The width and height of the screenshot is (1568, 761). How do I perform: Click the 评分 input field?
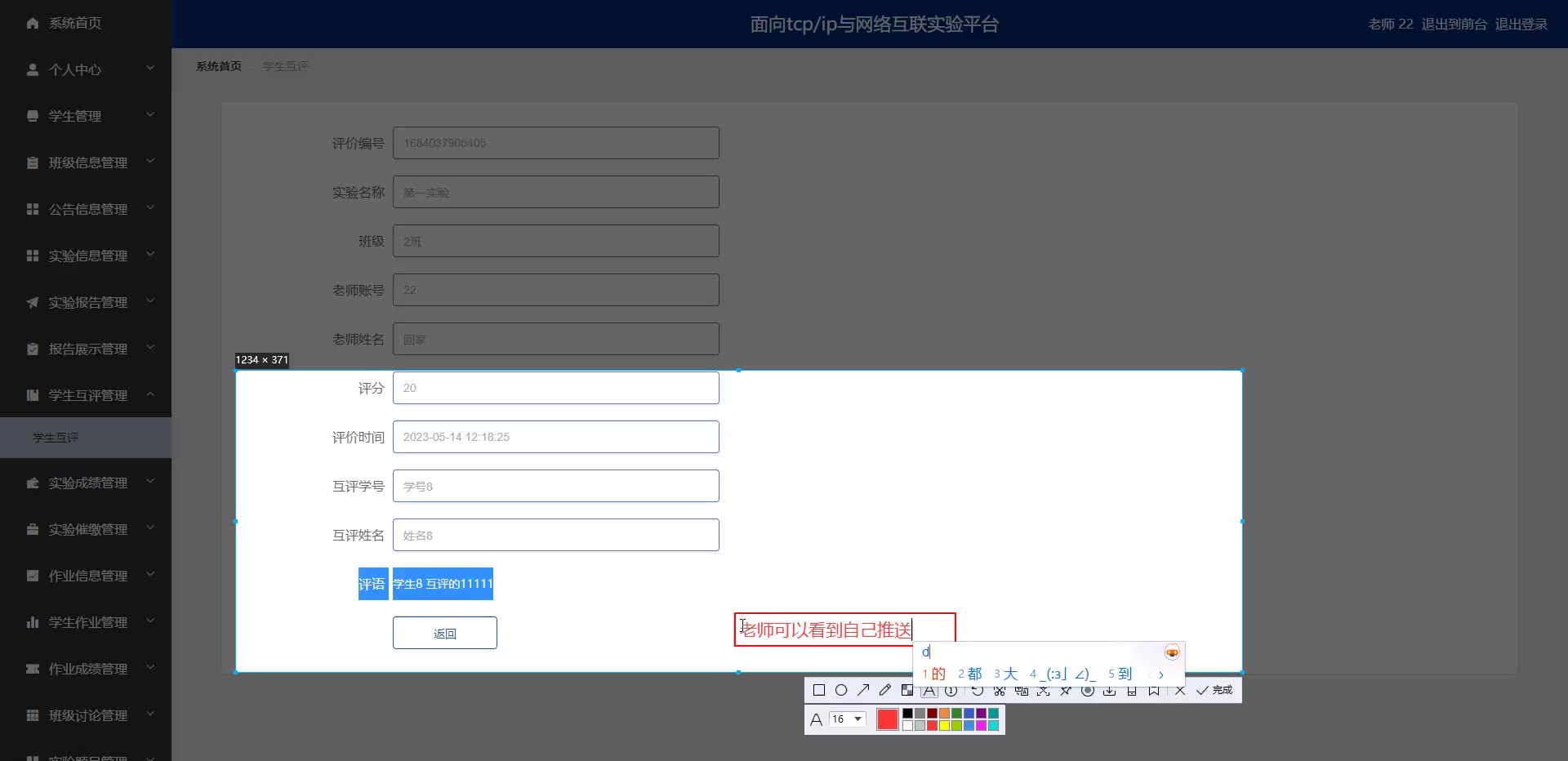click(556, 388)
